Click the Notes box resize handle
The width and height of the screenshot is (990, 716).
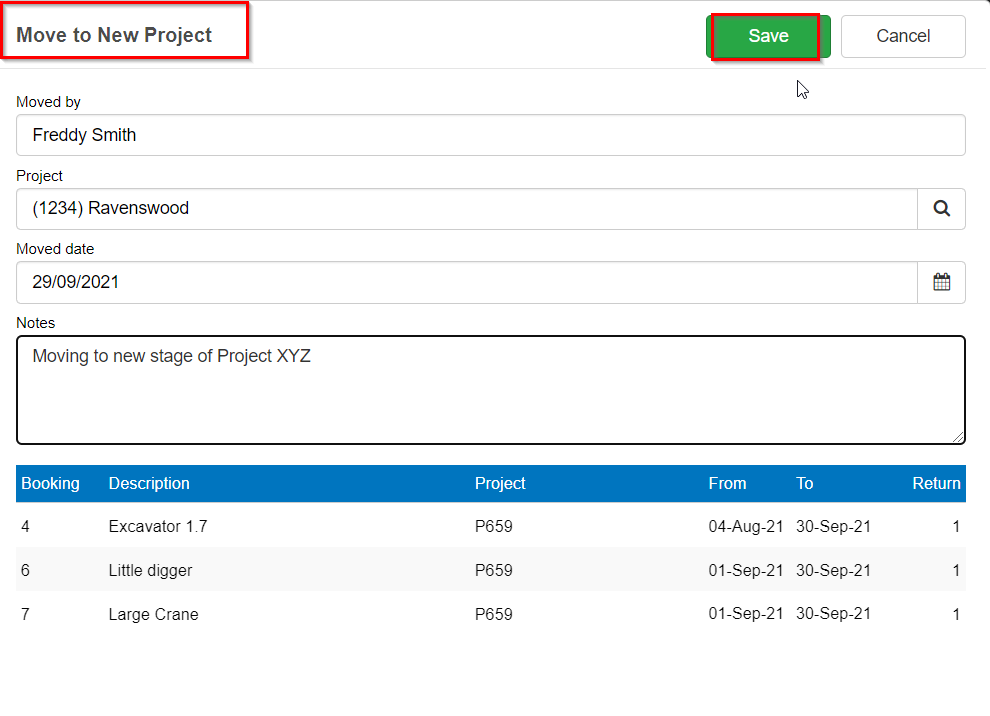click(x=958, y=437)
